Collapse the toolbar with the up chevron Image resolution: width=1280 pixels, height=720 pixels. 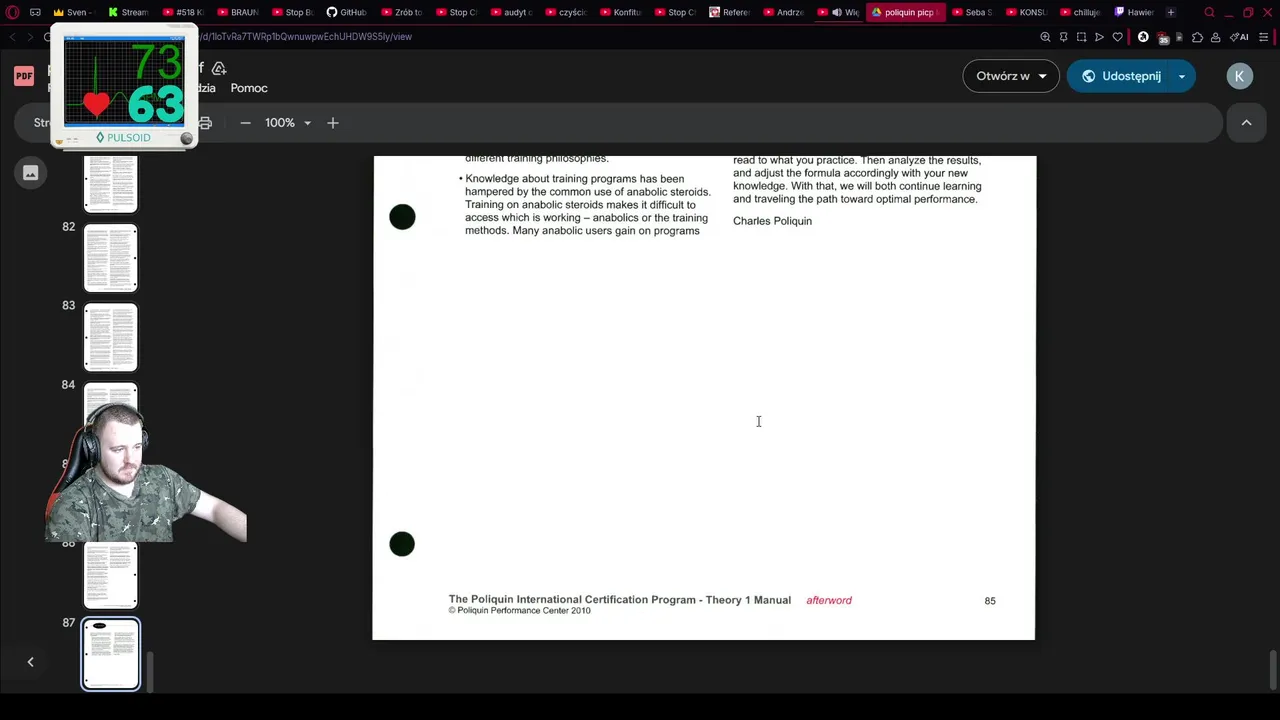pos(1246,123)
